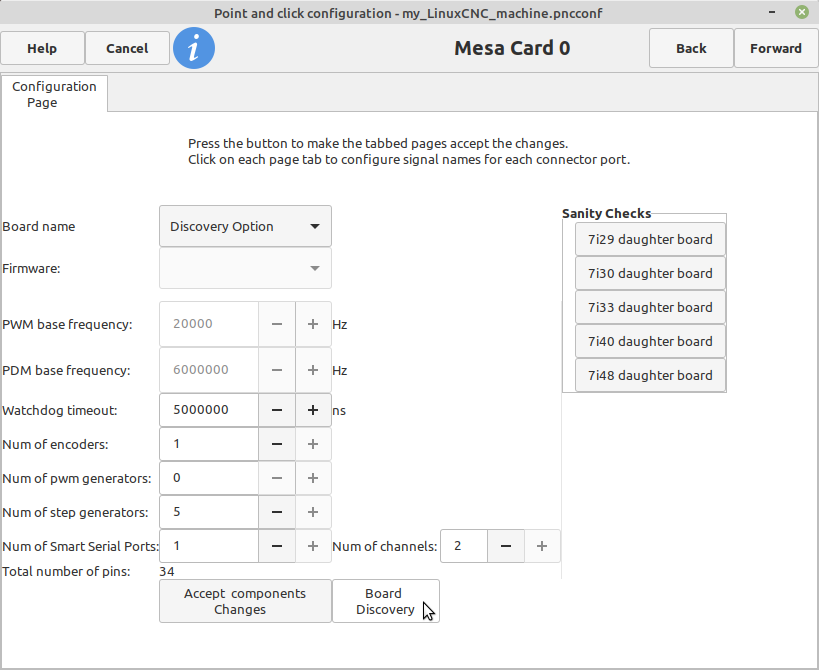
Task: Run the 7i33 daughter board check
Action: pyautogui.click(x=650, y=308)
